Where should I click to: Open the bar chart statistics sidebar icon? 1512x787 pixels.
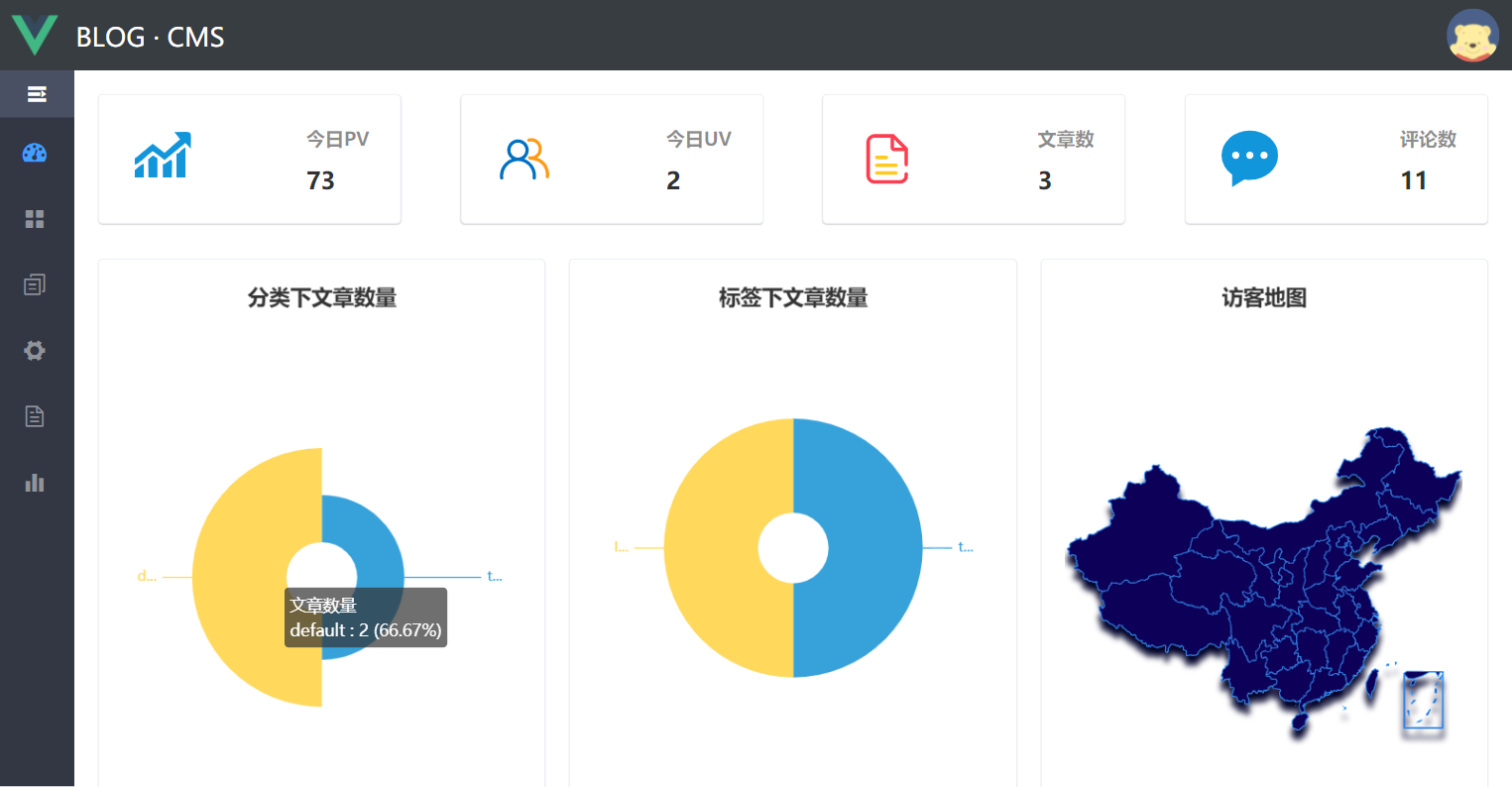coord(35,483)
